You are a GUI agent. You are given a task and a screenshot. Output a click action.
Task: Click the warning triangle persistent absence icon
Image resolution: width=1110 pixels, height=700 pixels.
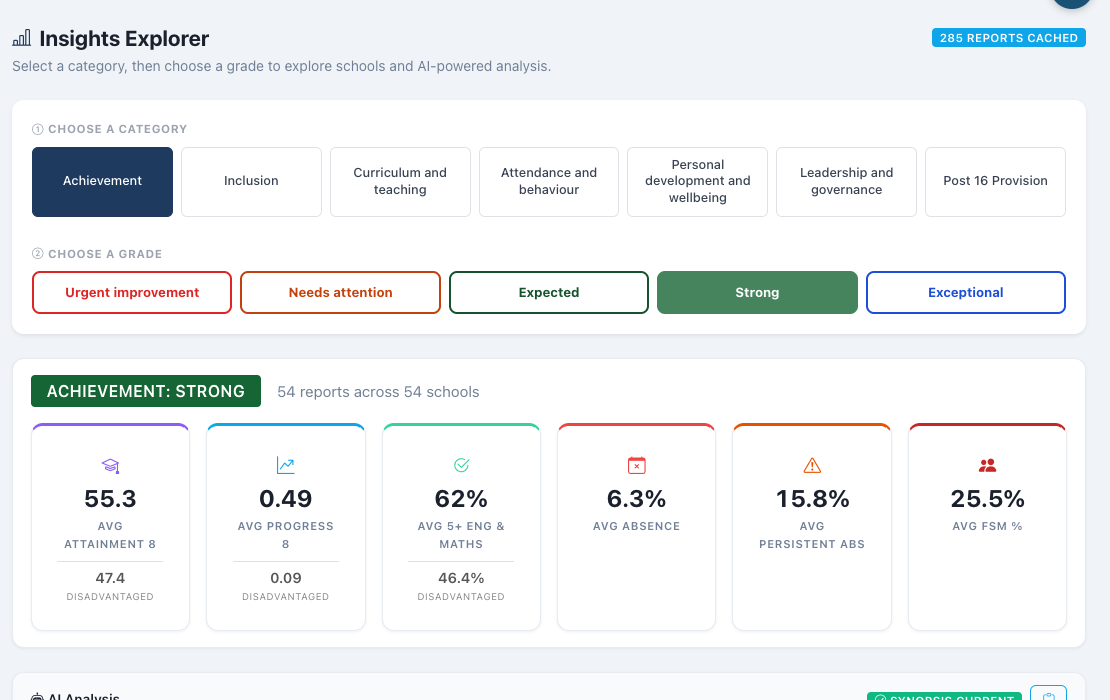[812, 465]
